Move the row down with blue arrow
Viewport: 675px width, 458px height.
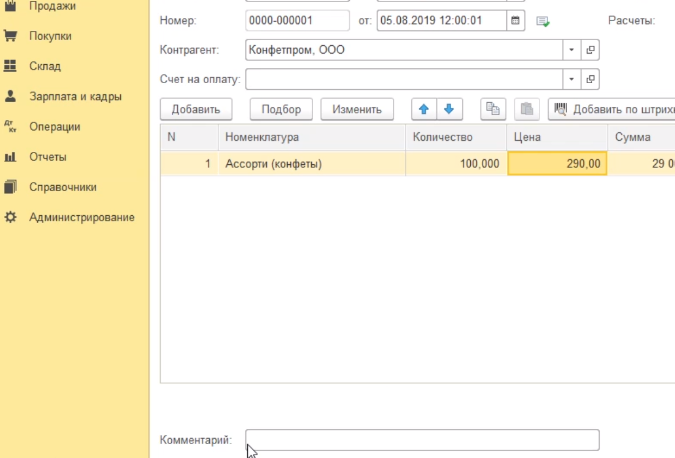tap(449, 108)
